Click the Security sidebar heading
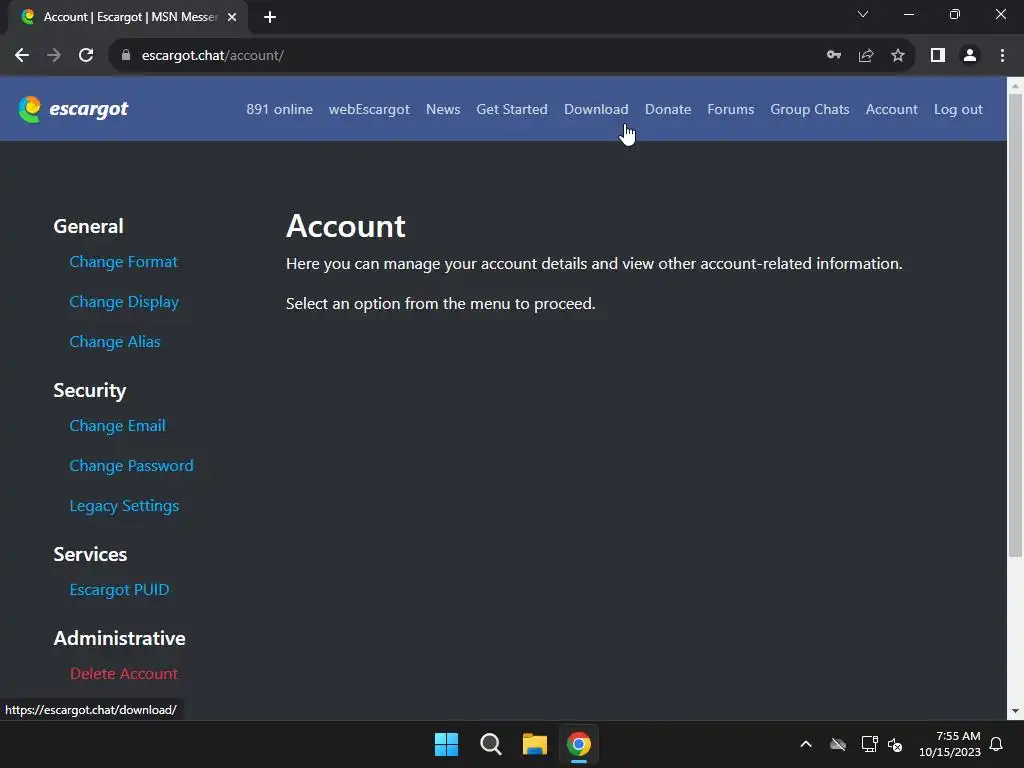The width and height of the screenshot is (1024, 768). point(89,391)
